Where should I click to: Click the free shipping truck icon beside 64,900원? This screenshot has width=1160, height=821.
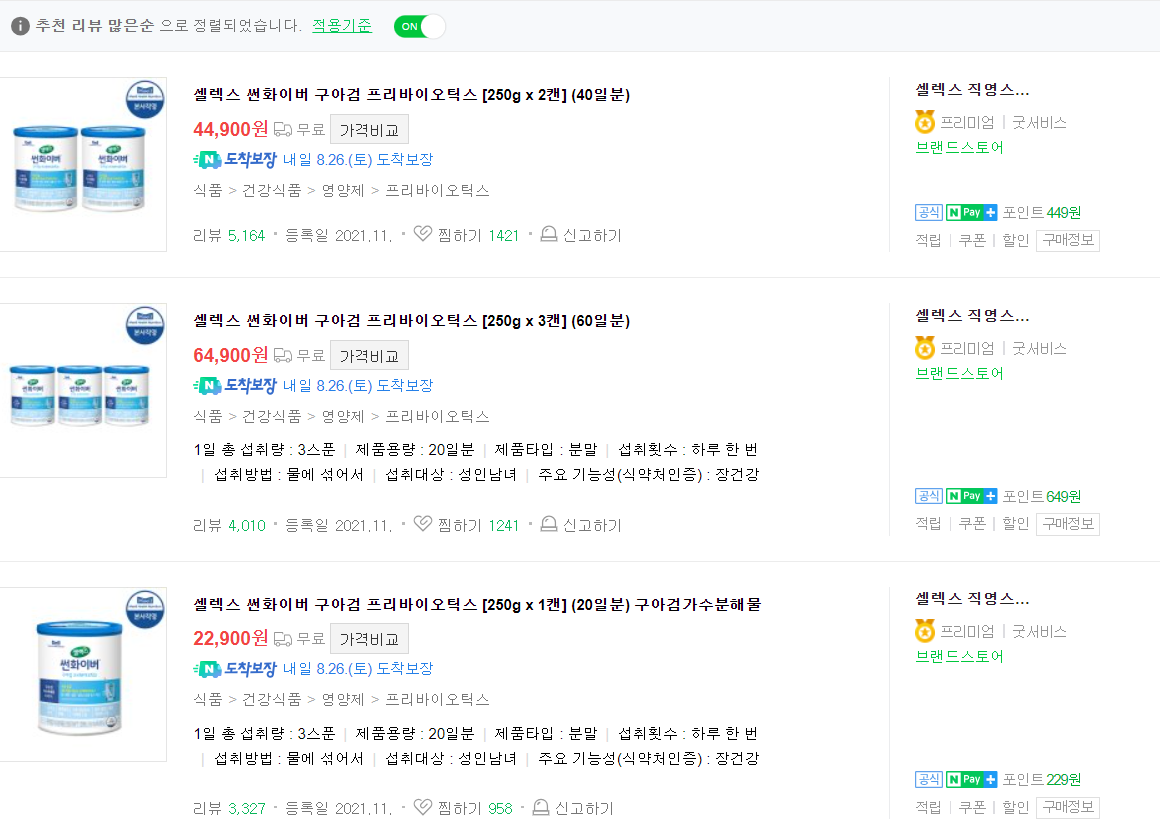pos(280,355)
